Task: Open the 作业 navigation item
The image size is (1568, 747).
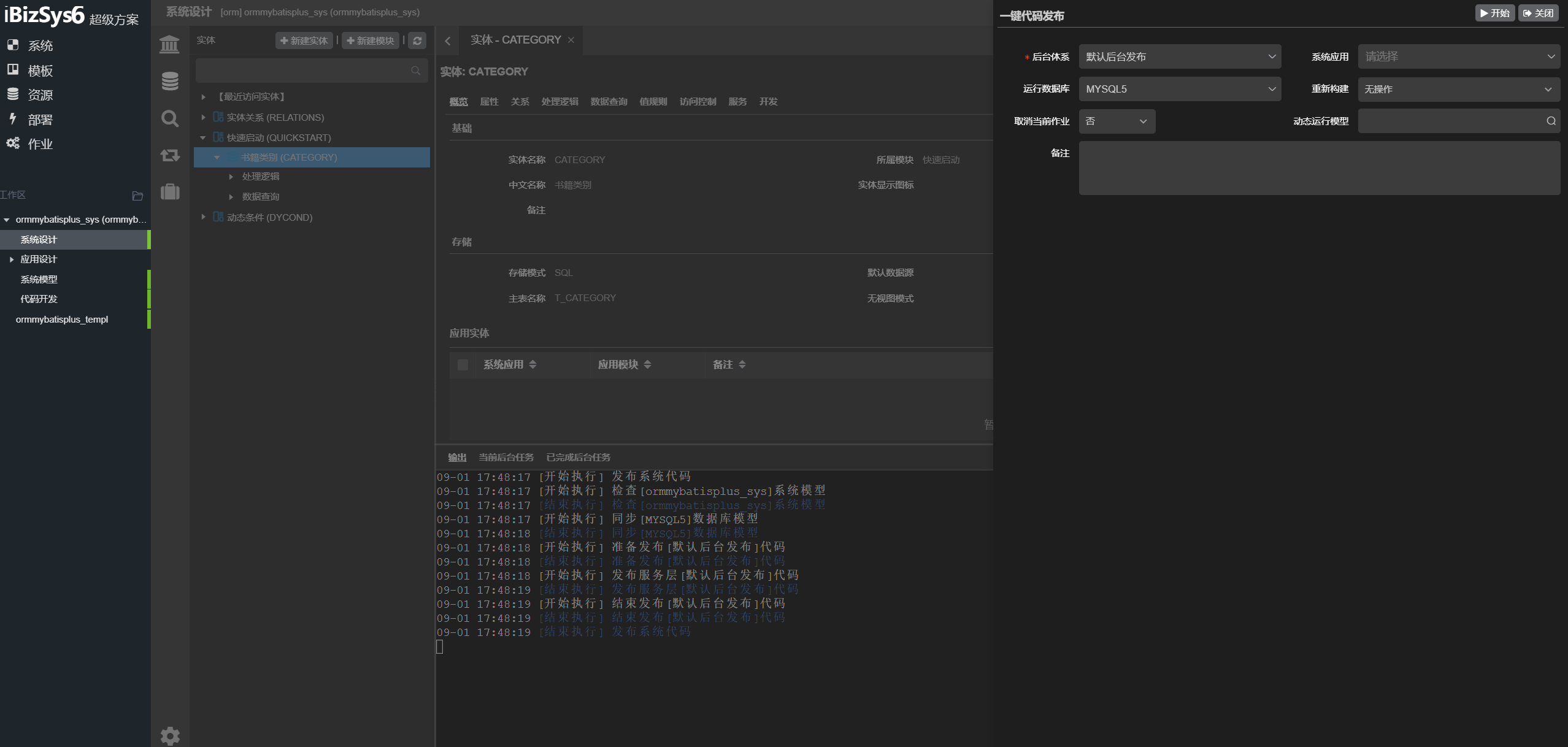Action: (x=29, y=144)
